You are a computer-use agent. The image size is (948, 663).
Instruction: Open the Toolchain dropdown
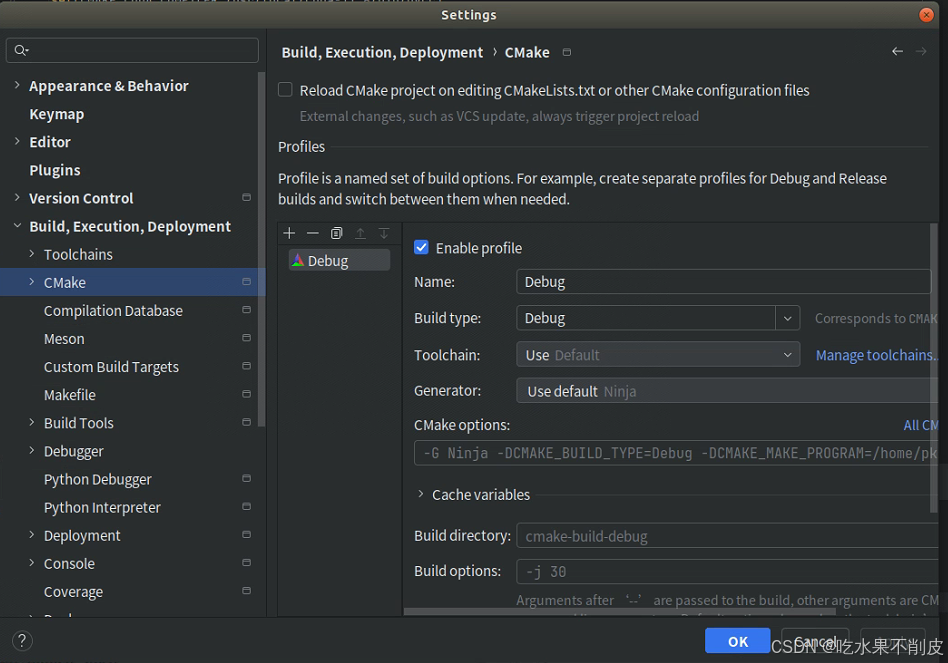point(788,354)
